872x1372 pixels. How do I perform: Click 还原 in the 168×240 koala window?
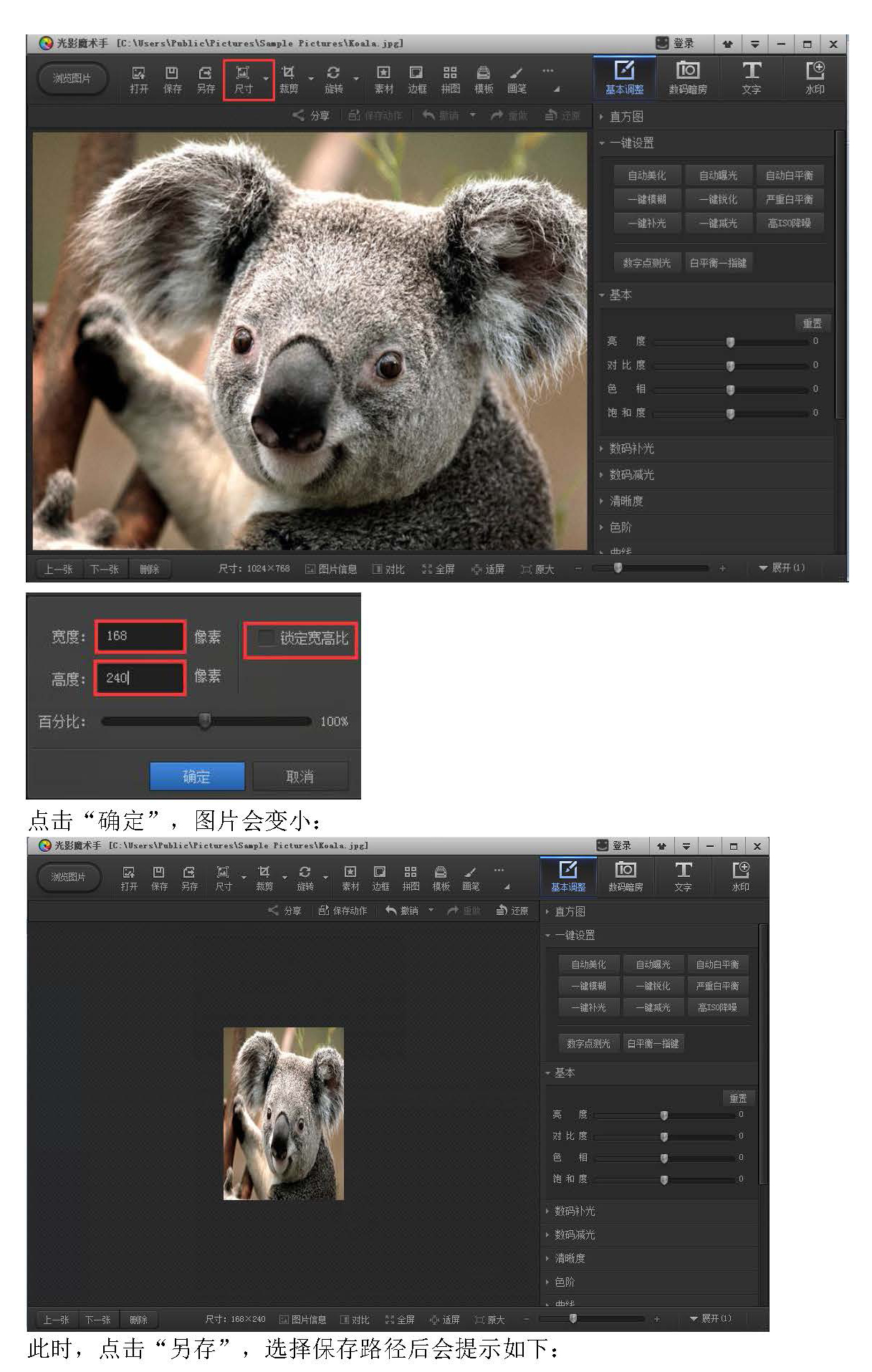pos(512,911)
